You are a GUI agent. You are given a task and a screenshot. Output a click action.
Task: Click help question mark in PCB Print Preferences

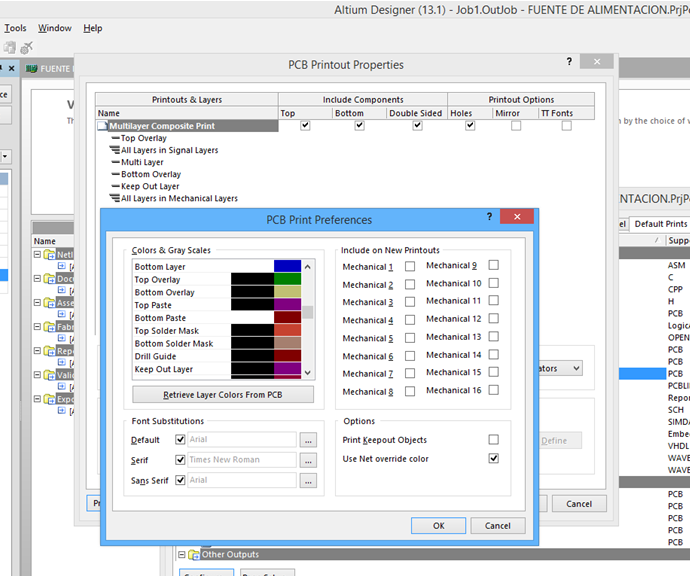click(x=489, y=216)
